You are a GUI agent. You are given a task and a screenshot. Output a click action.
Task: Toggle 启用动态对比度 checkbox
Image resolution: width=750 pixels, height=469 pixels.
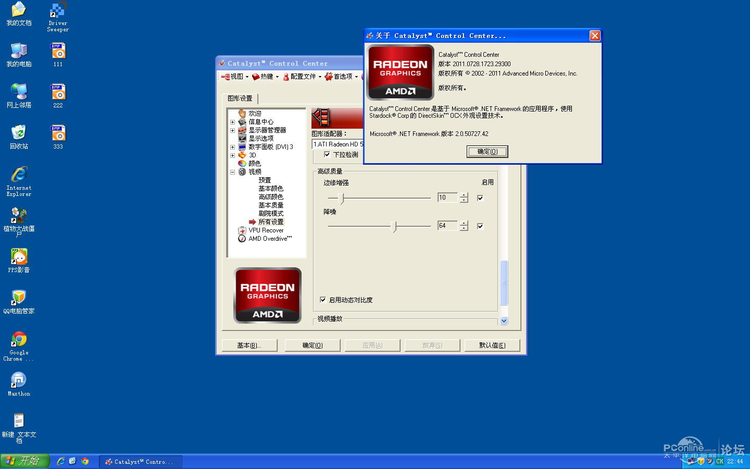pos(323,300)
